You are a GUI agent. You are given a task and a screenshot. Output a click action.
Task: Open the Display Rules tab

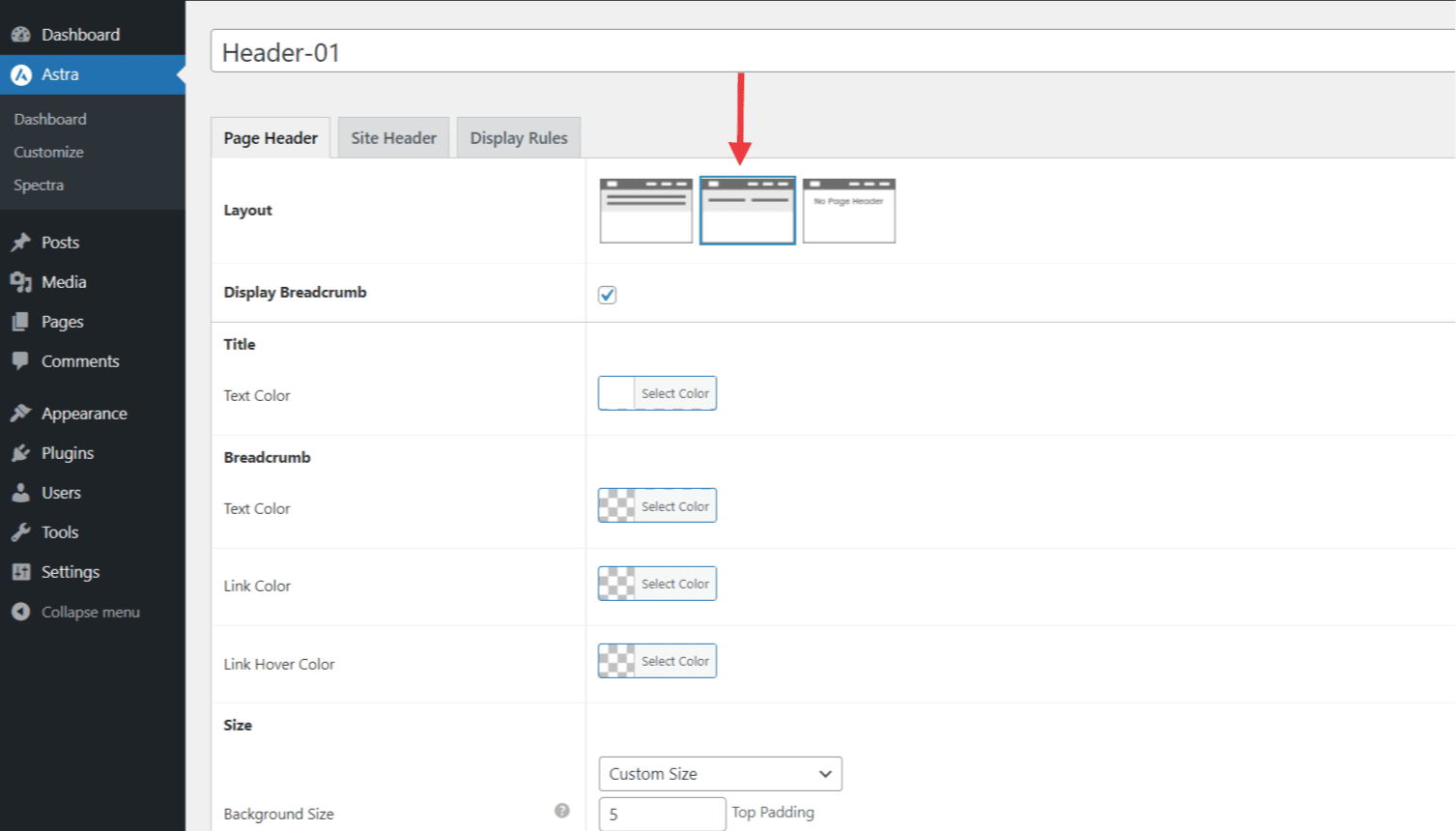(x=519, y=138)
